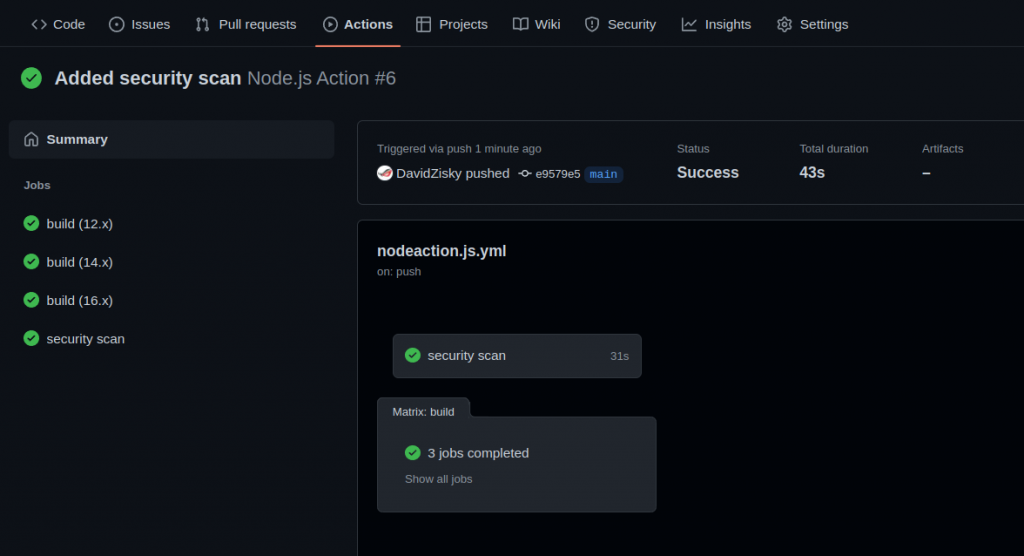The image size is (1024, 556).
Task: Click the main branch label
Action: tap(603, 174)
